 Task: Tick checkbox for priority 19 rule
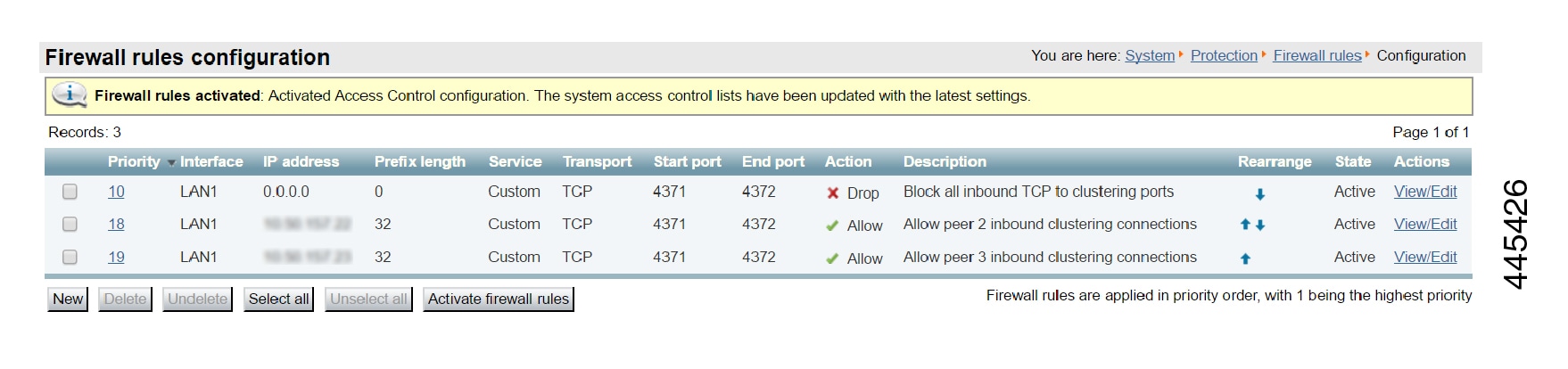(70, 258)
